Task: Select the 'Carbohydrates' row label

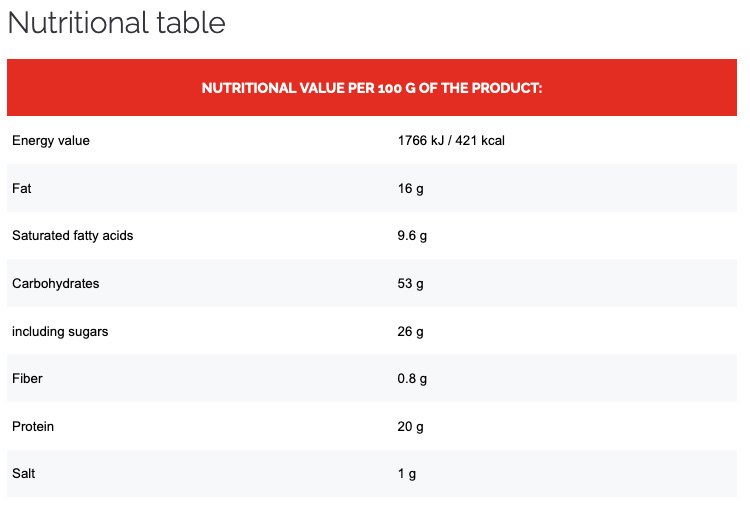Action: pos(55,284)
